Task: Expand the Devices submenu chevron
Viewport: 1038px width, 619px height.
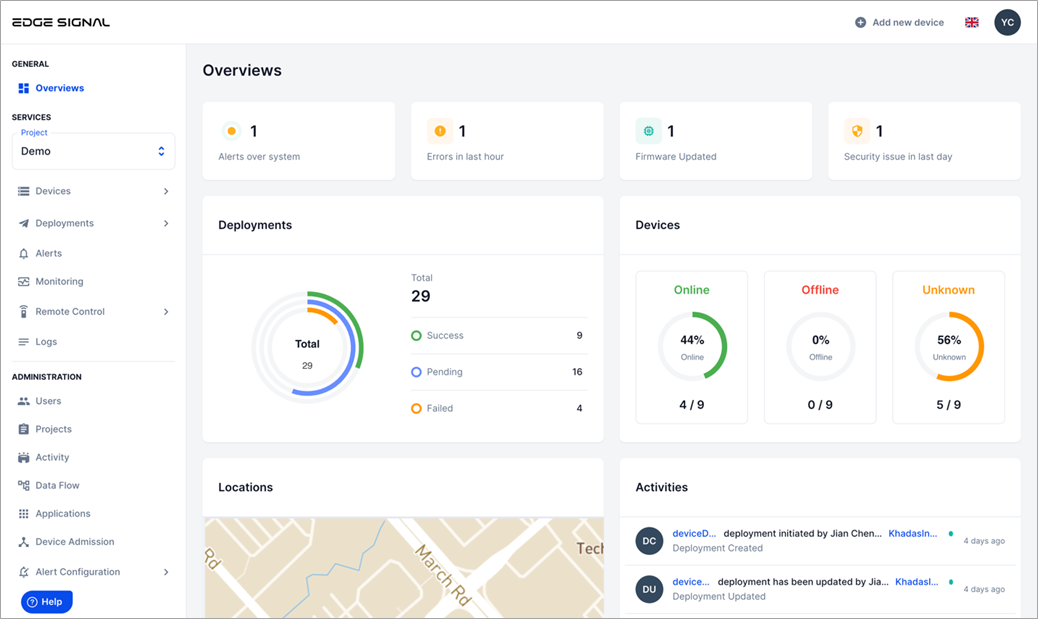Action: [166, 191]
